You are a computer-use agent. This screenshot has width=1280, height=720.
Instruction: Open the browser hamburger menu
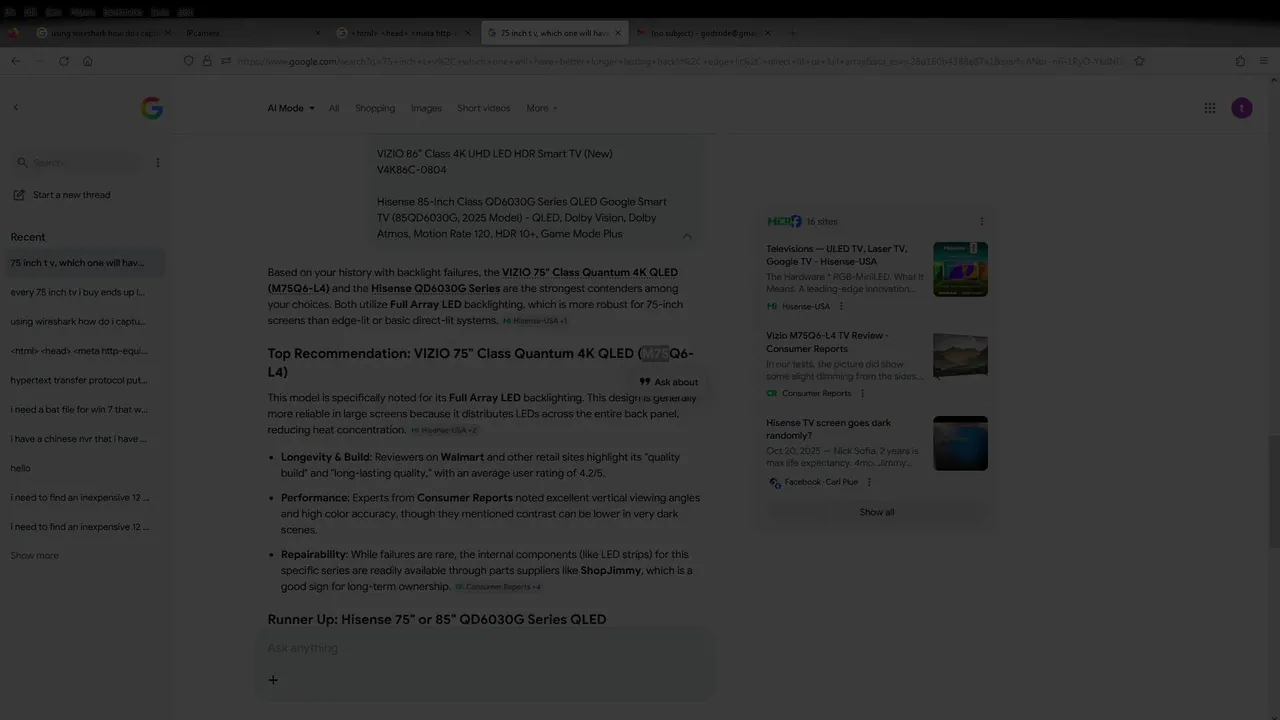(x=1264, y=61)
